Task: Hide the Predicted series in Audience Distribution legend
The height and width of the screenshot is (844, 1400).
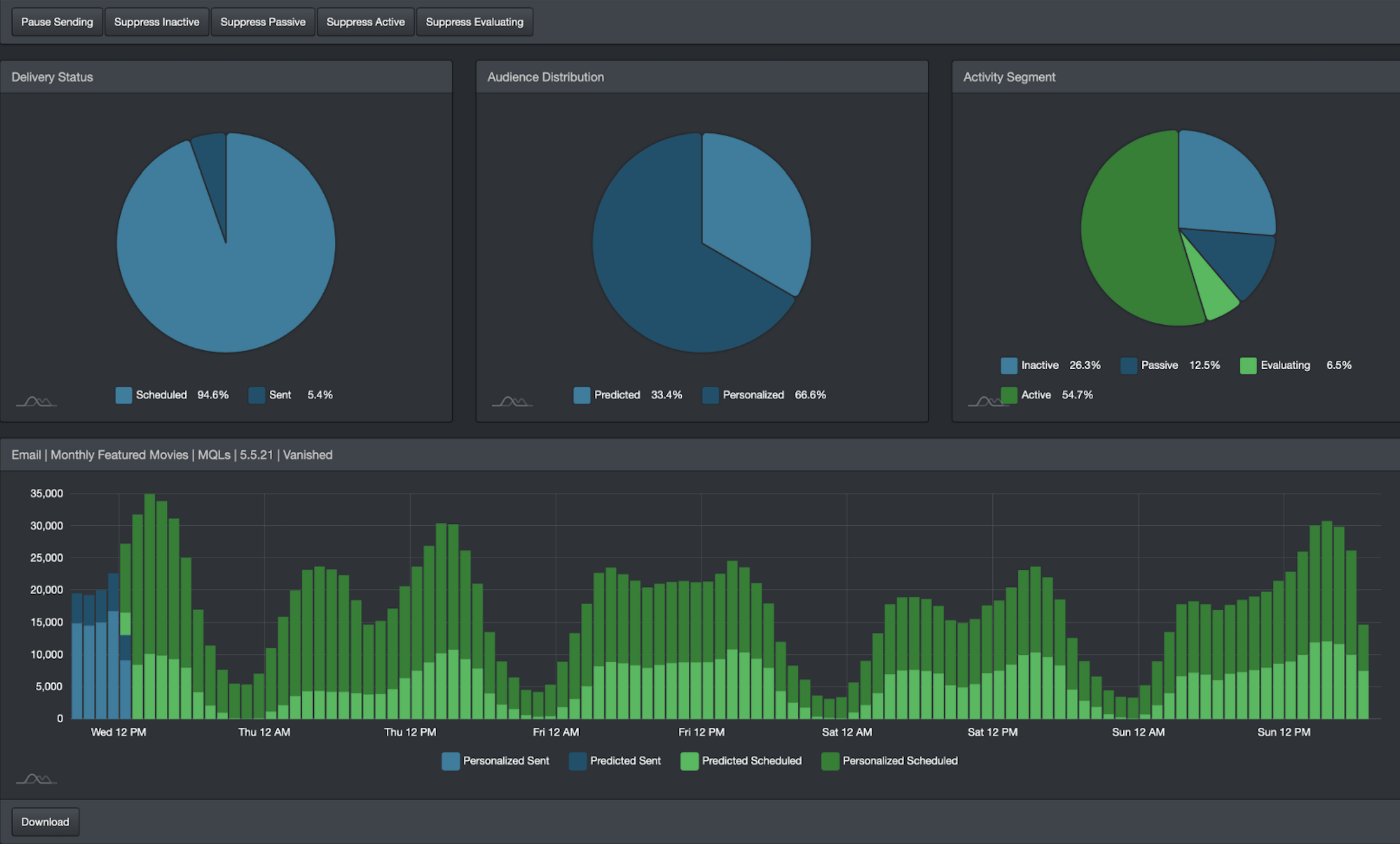Action: point(616,395)
